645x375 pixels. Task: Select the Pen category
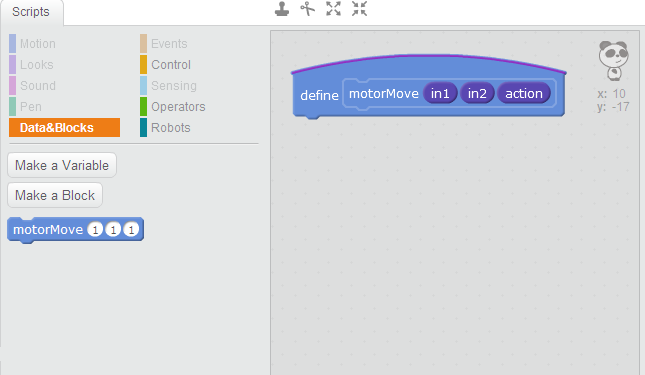[31, 106]
